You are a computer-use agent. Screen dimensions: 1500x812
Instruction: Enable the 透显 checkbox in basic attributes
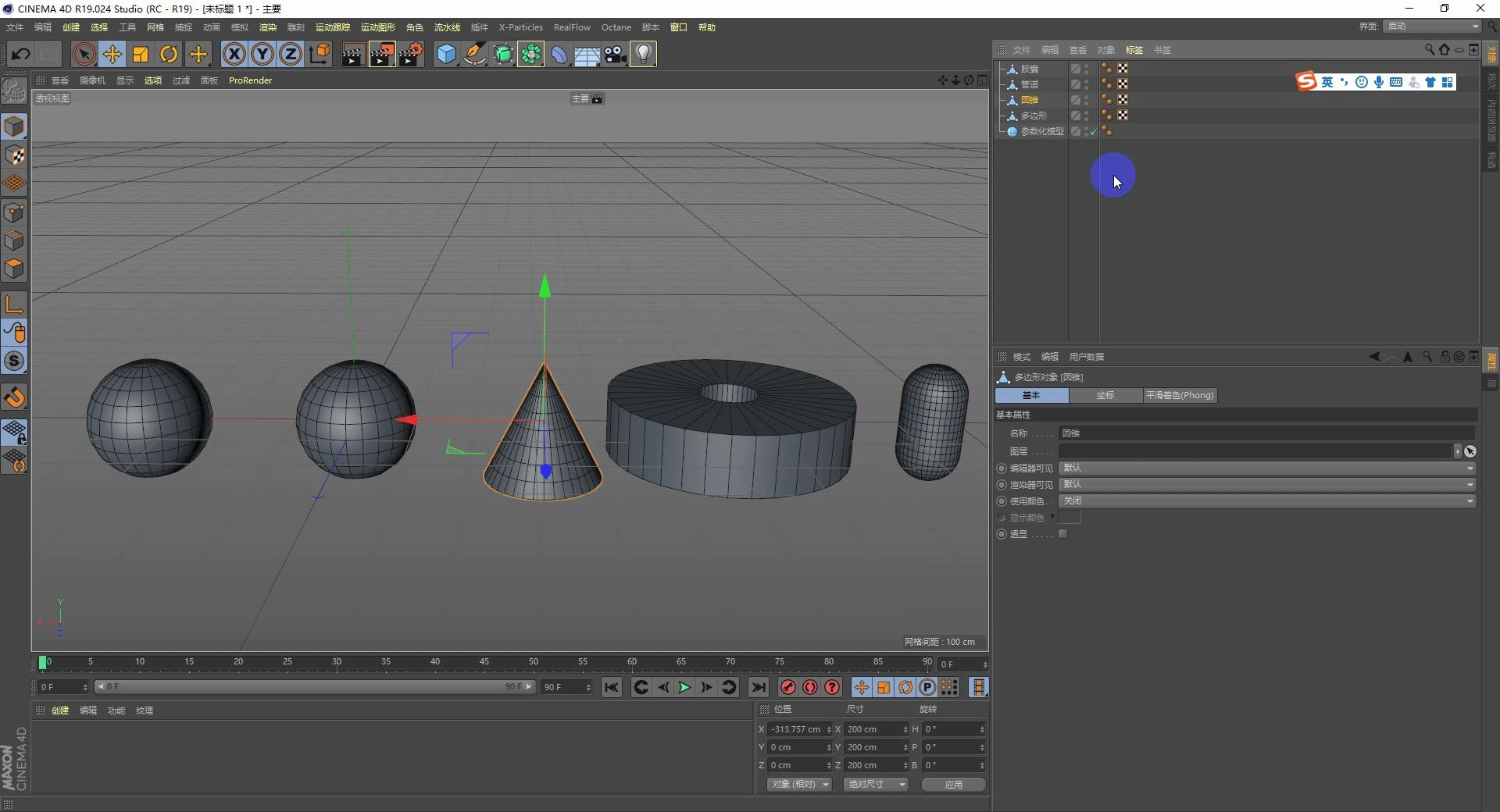click(1062, 533)
